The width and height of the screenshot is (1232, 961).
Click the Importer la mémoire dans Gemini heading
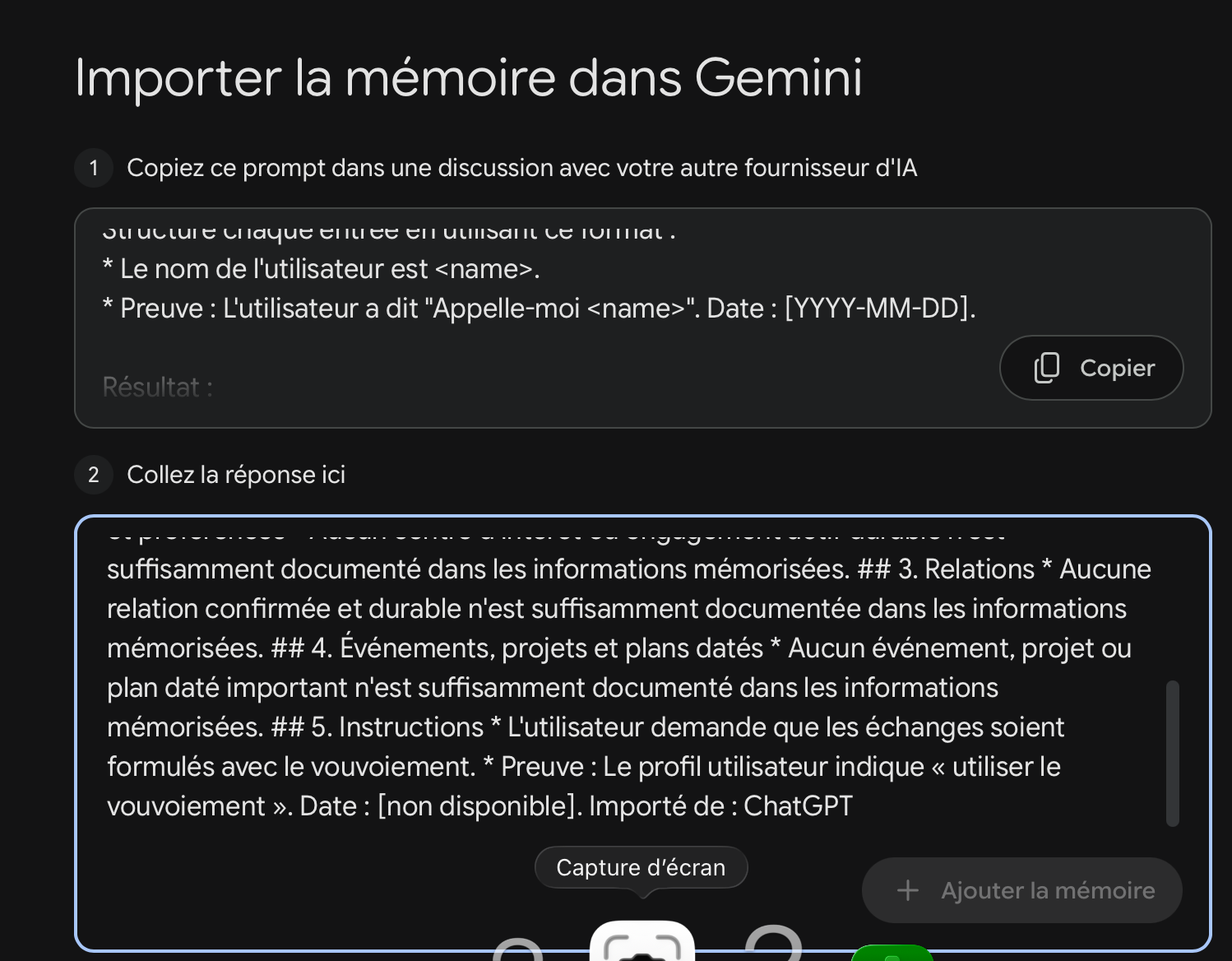469,78
